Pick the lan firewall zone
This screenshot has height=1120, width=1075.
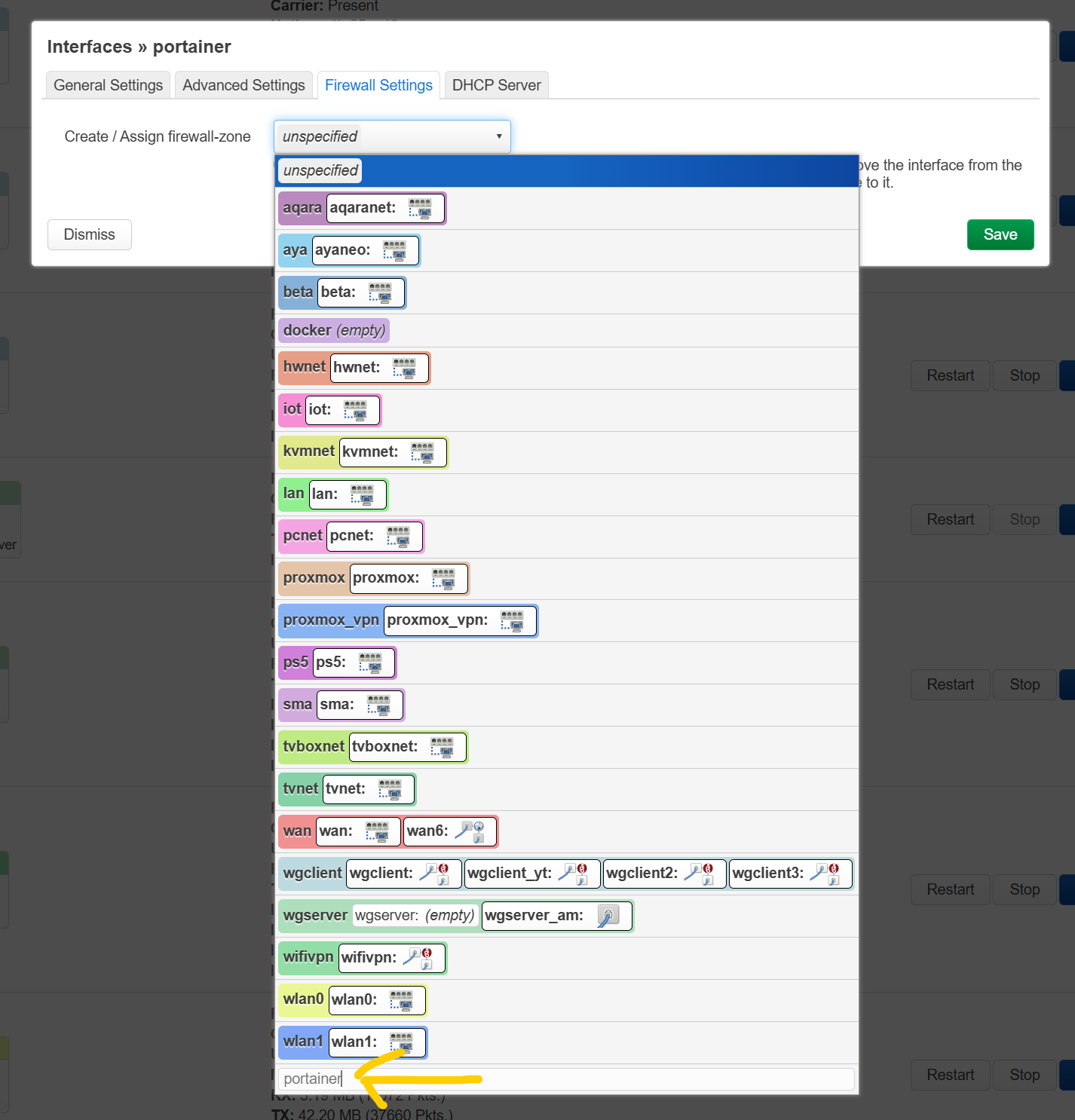pos(293,494)
